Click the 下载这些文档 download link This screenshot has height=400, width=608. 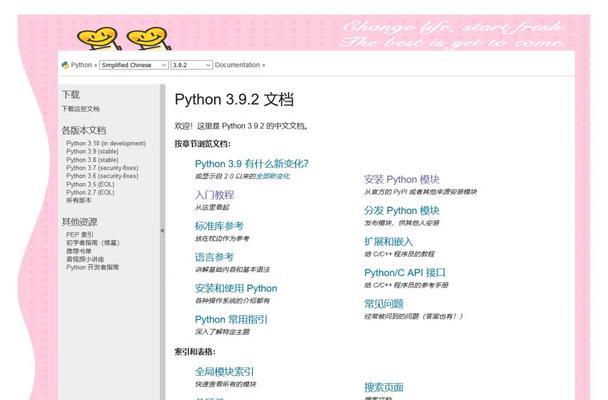81,109
